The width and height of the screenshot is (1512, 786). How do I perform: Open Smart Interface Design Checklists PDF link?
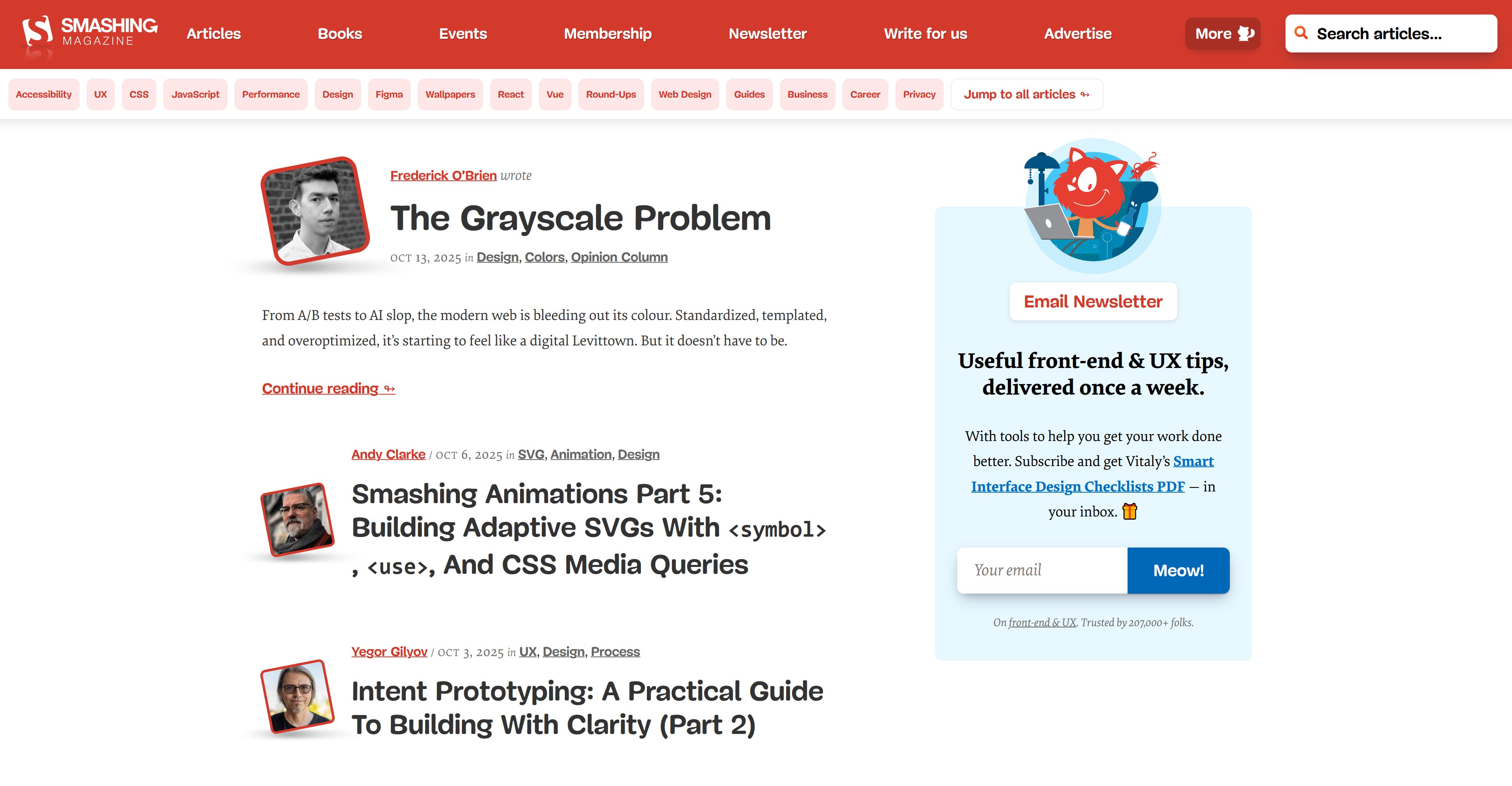[x=1078, y=486]
